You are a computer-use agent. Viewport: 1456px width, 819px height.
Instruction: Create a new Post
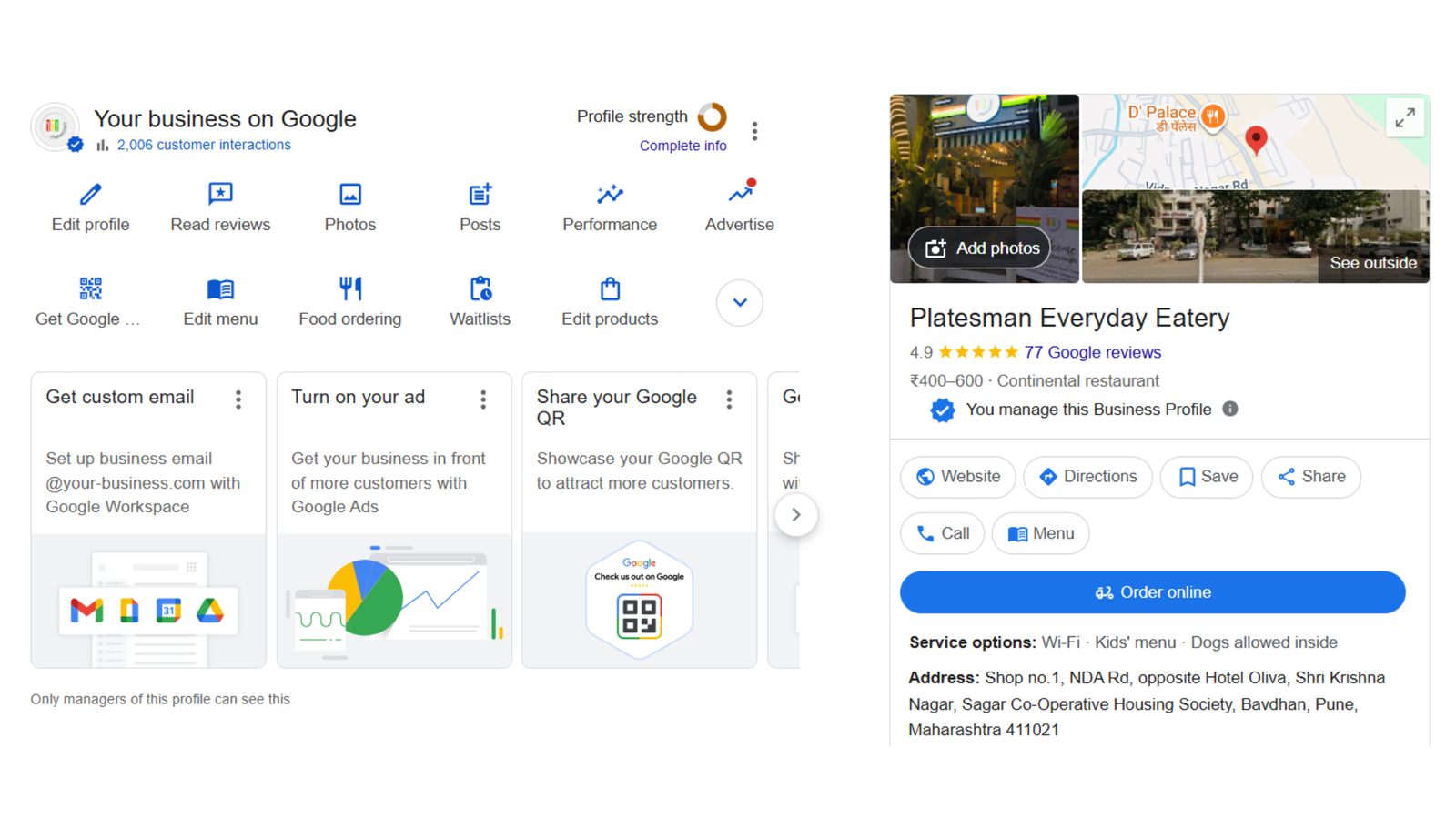click(x=479, y=194)
